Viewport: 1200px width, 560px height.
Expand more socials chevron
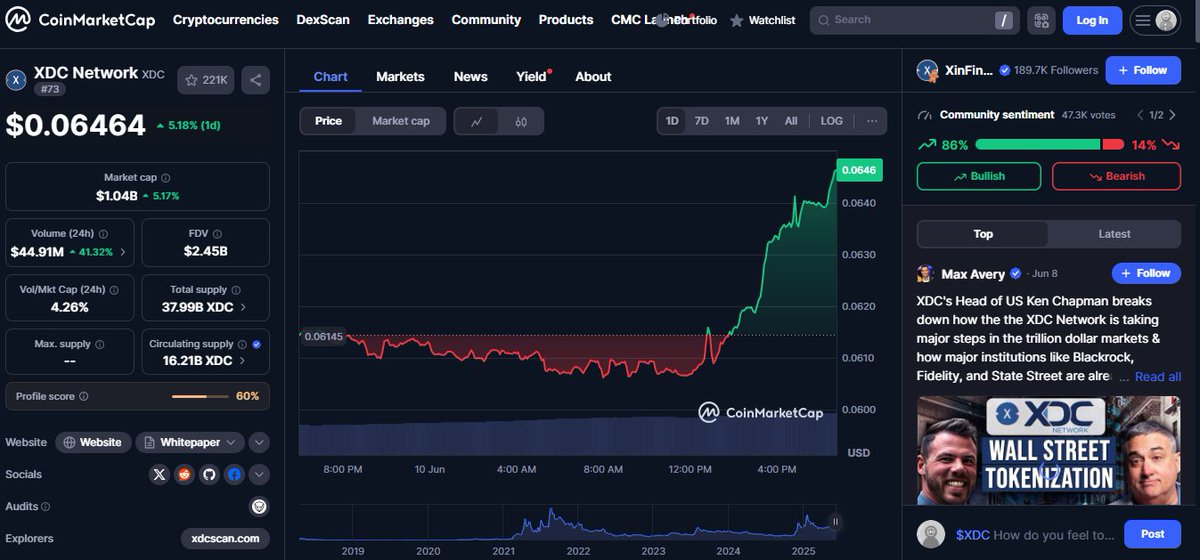[259, 474]
